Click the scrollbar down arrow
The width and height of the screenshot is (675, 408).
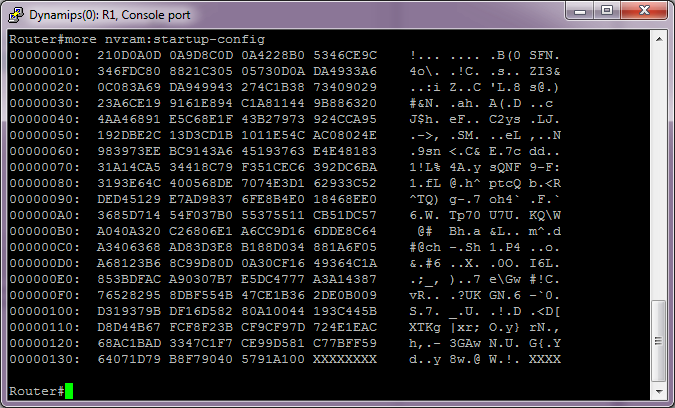(x=659, y=391)
